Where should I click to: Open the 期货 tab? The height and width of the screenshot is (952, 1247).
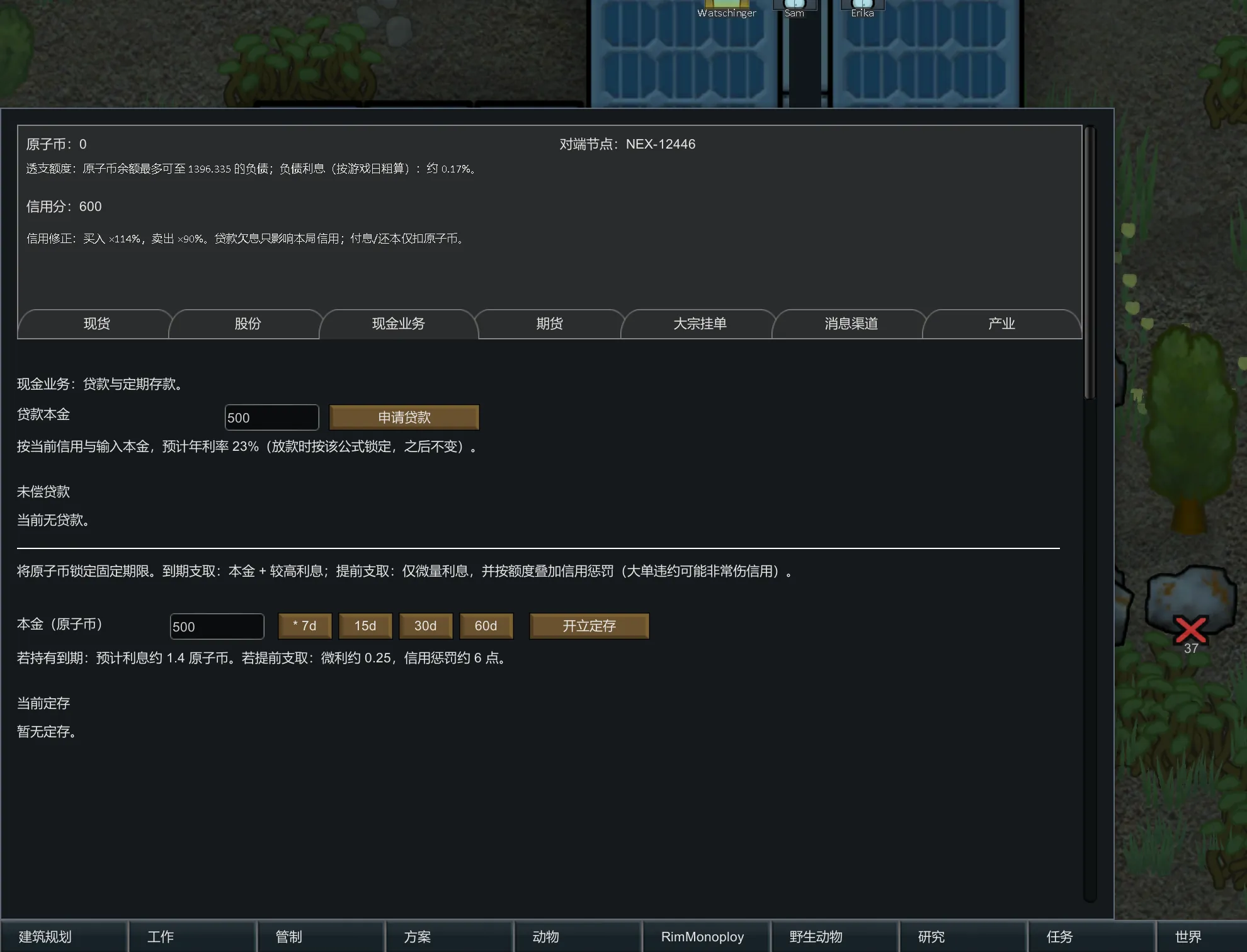pos(549,324)
